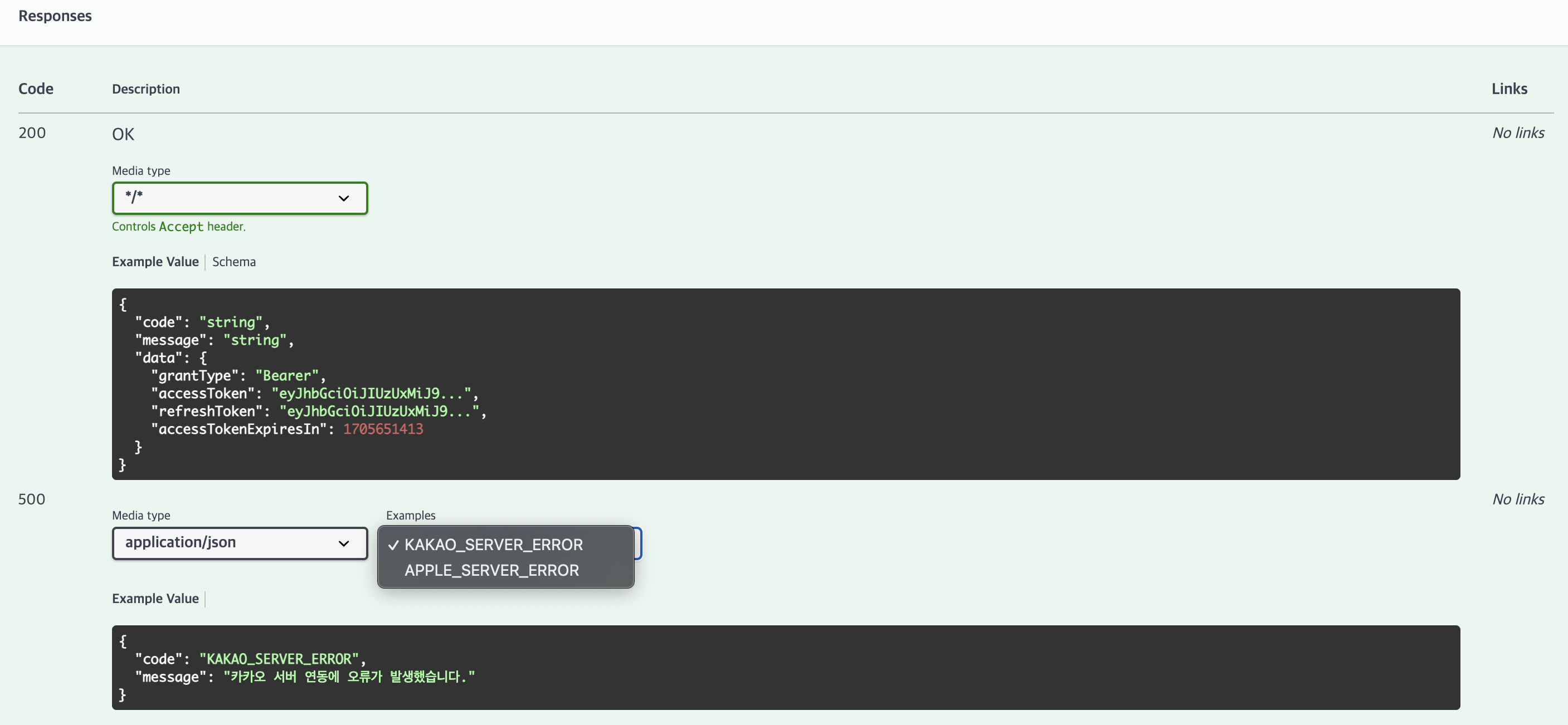Click the 200 response code
Viewport: 1568px width, 725px height.
(32, 133)
